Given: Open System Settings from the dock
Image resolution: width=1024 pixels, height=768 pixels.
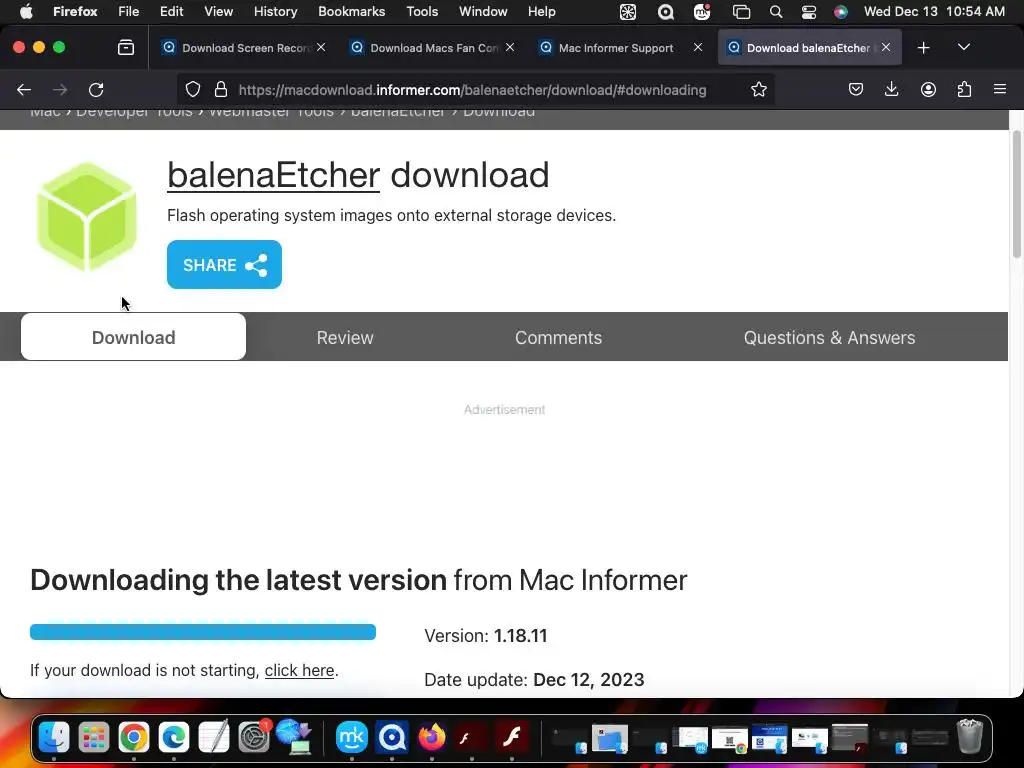Looking at the screenshot, I should click(x=253, y=737).
